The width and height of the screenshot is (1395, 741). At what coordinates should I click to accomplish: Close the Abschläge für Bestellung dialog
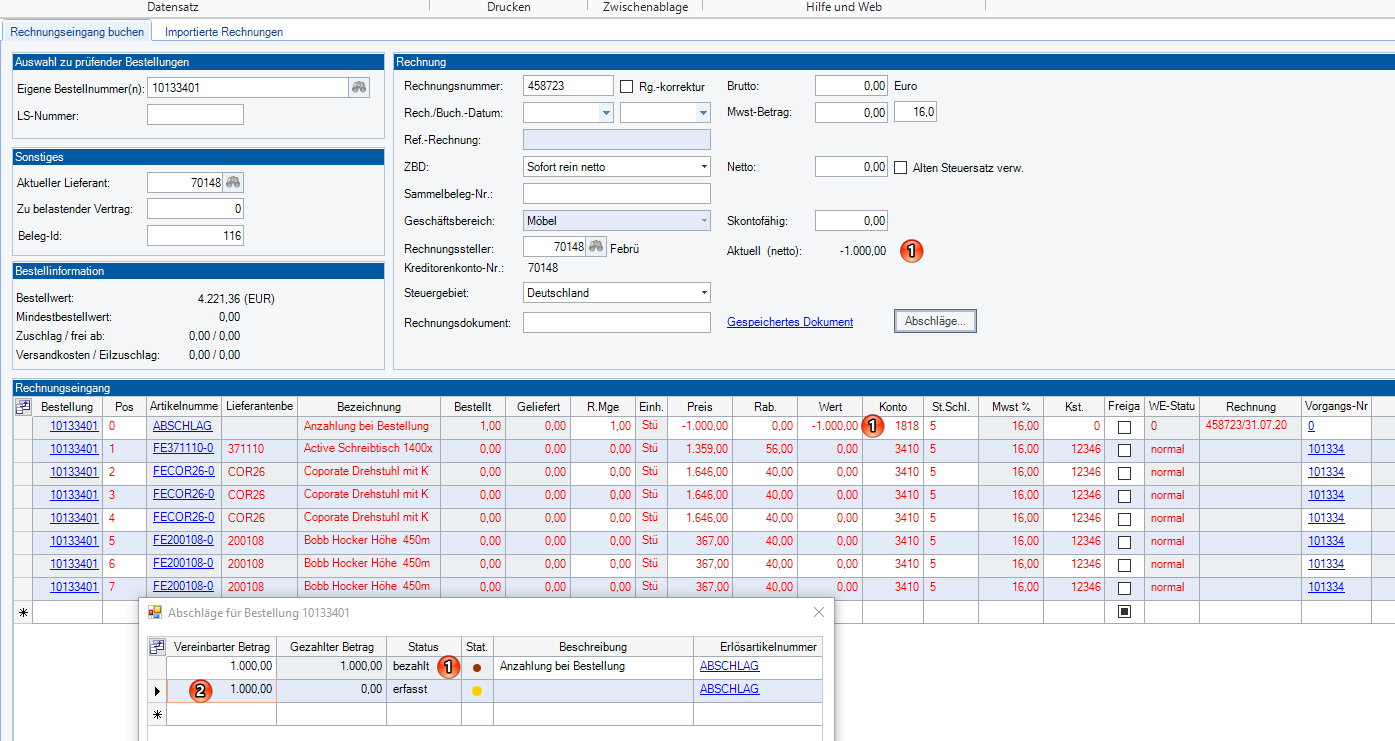click(x=819, y=612)
